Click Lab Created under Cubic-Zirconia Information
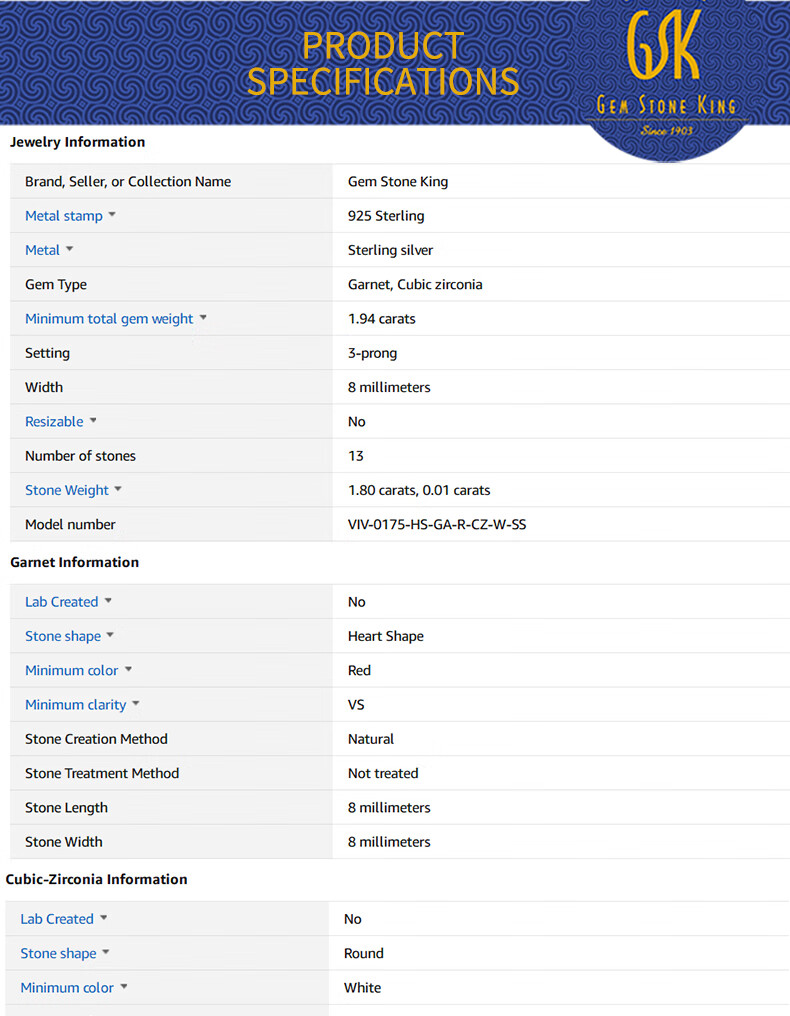The width and height of the screenshot is (790, 1016). pos(57,919)
